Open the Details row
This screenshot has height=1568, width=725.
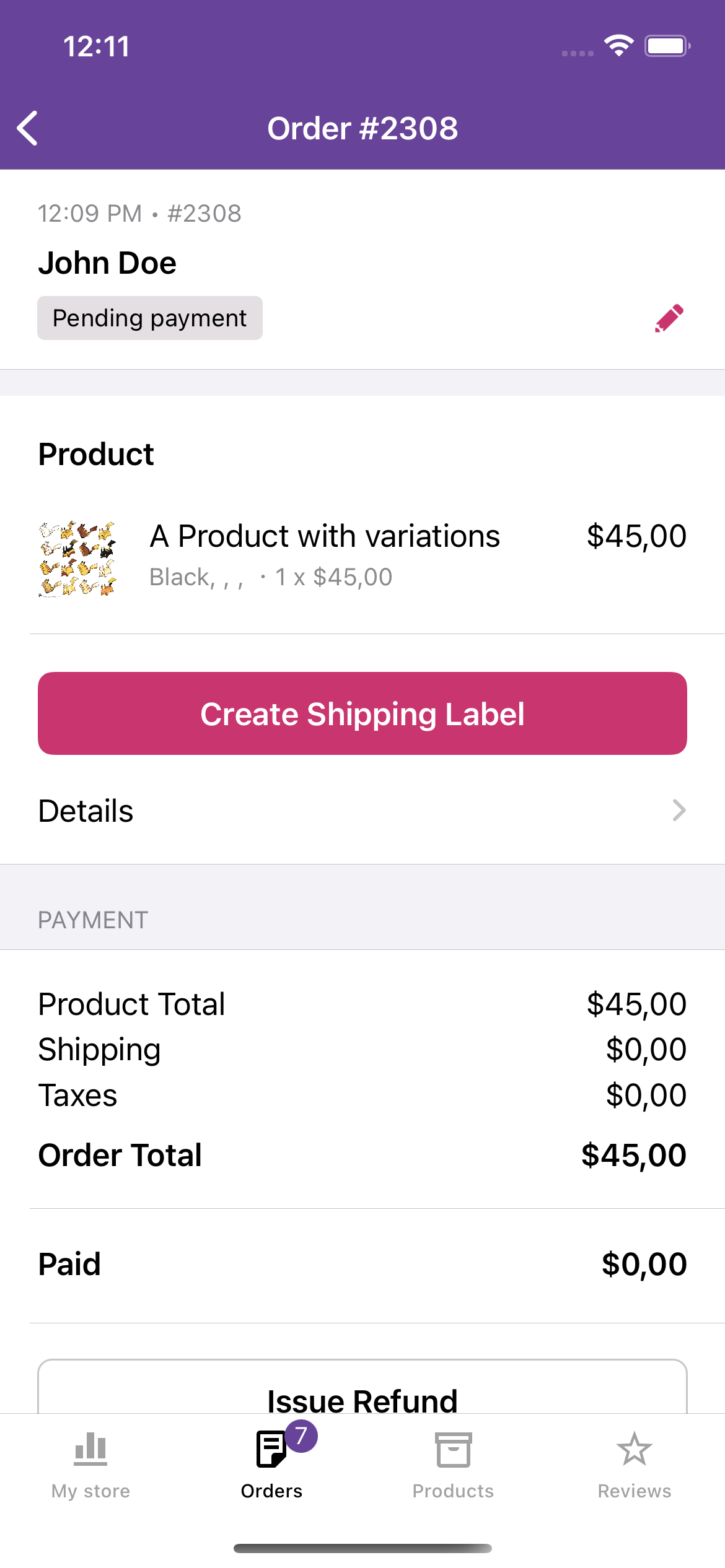point(362,811)
